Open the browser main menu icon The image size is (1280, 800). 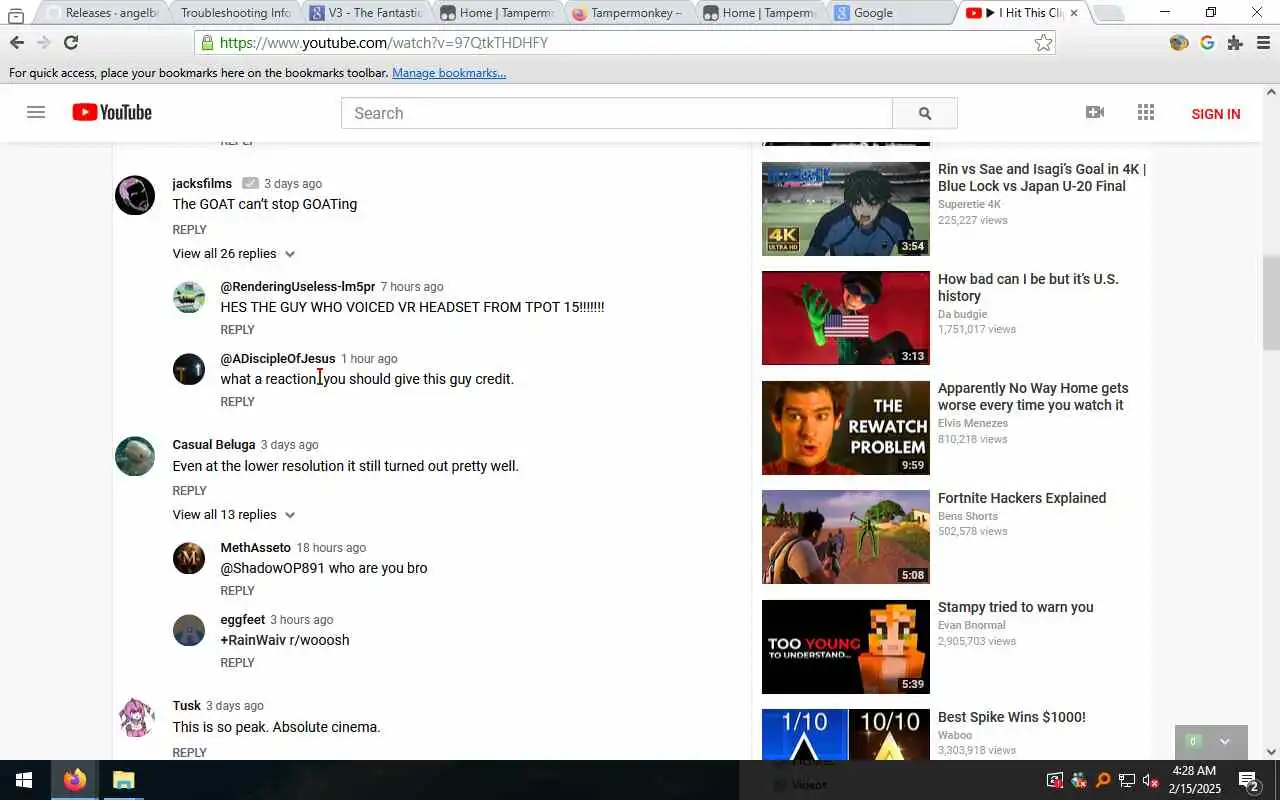point(1263,42)
